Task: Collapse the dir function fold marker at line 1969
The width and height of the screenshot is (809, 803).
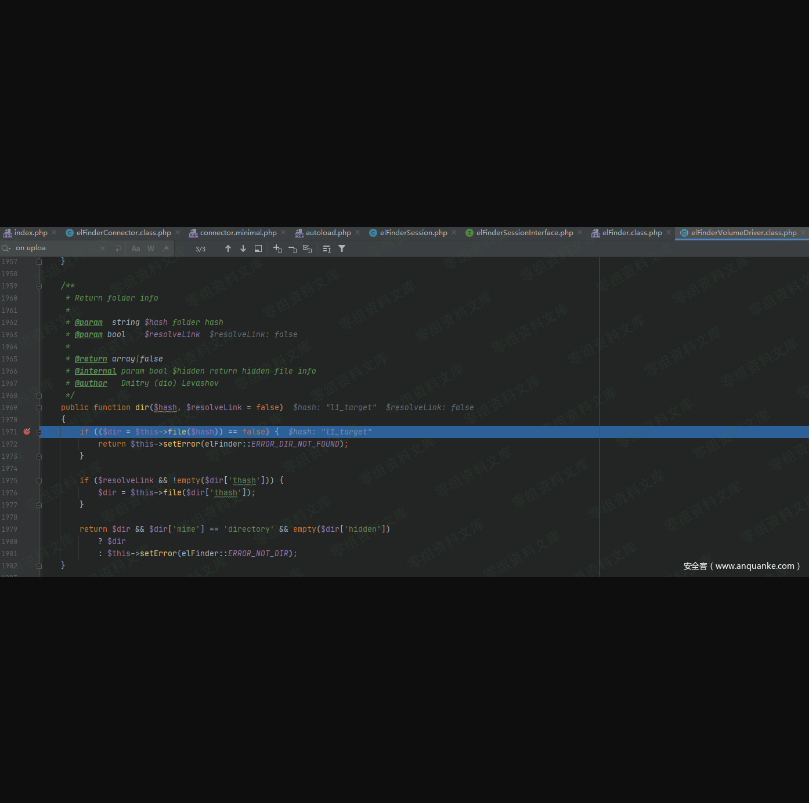Action: [x=39, y=408]
